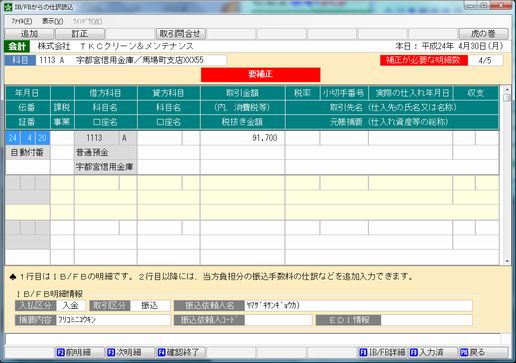Screen dimensions: 516x363
Task: Click the 戻る button
Action: coord(483,352)
